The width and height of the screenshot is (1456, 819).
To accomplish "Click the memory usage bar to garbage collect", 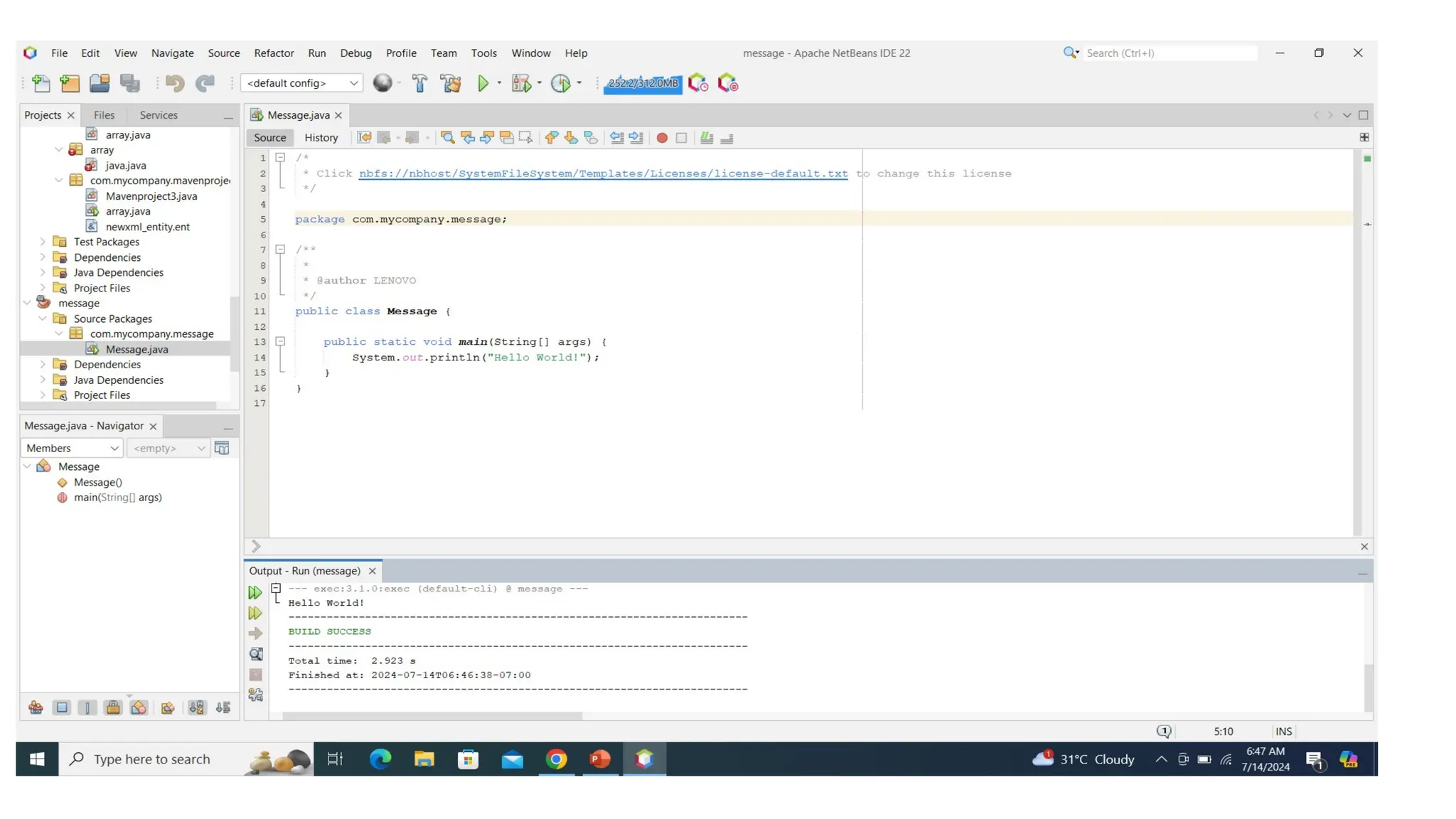I will click(643, 83).
